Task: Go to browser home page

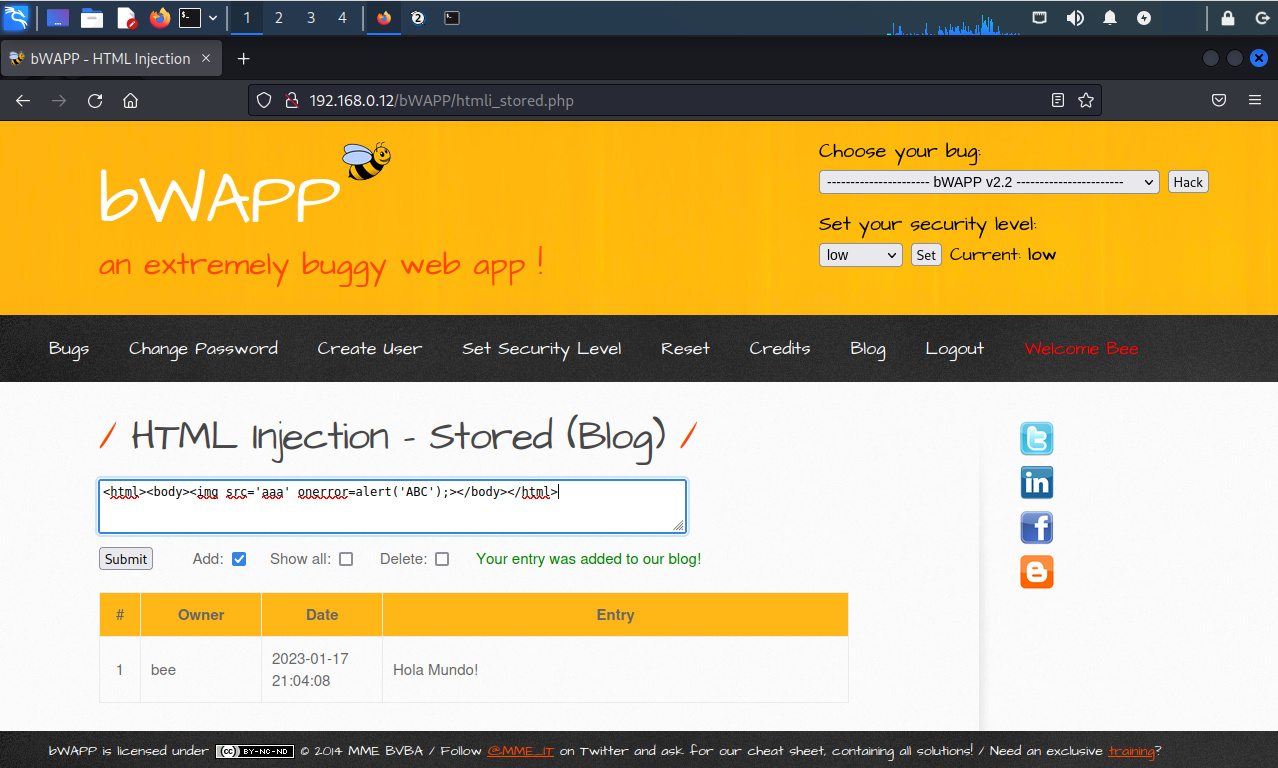Action: tap(130, 100)
